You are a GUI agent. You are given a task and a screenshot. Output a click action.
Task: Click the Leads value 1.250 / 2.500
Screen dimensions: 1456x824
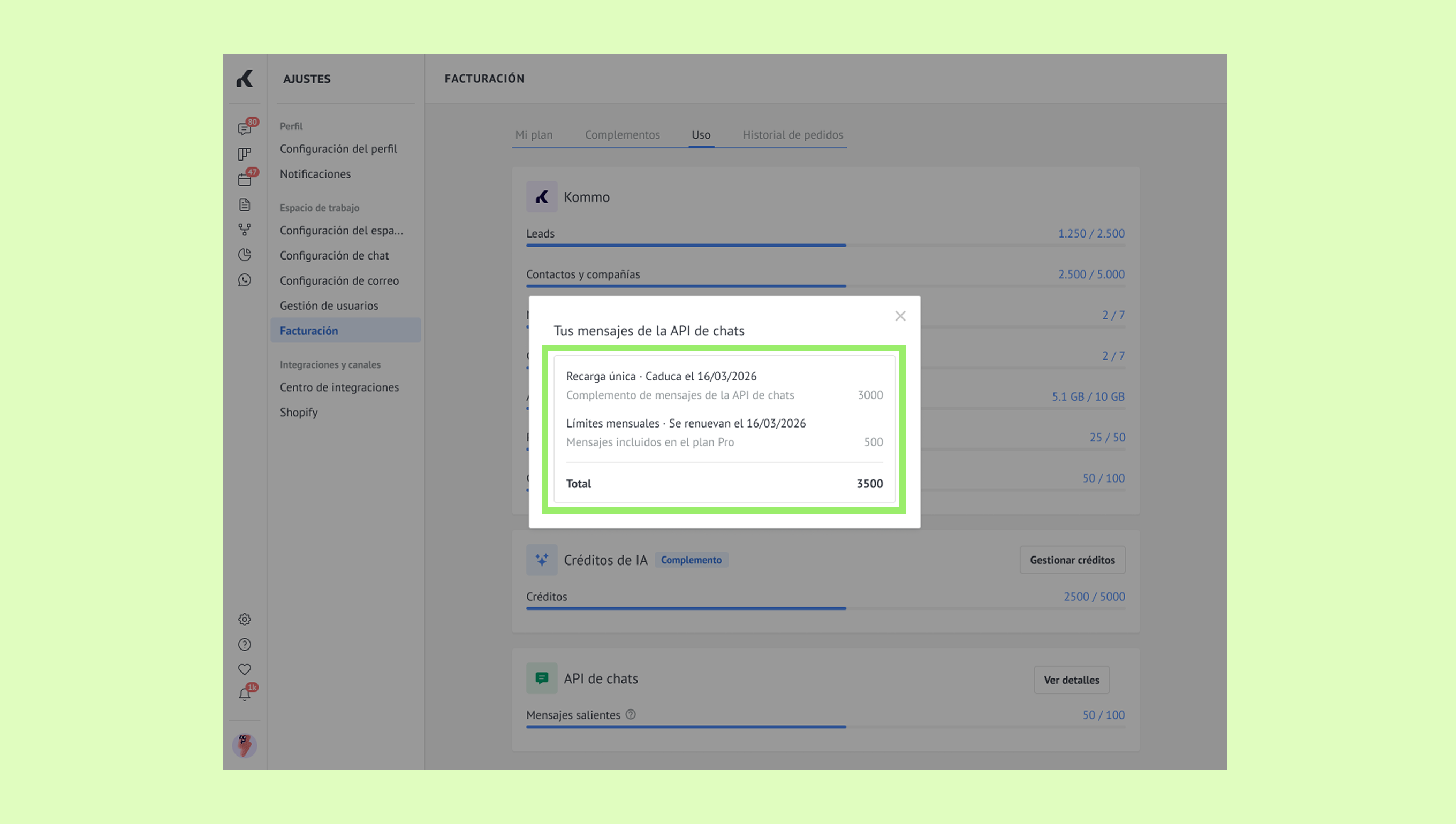1091,233
